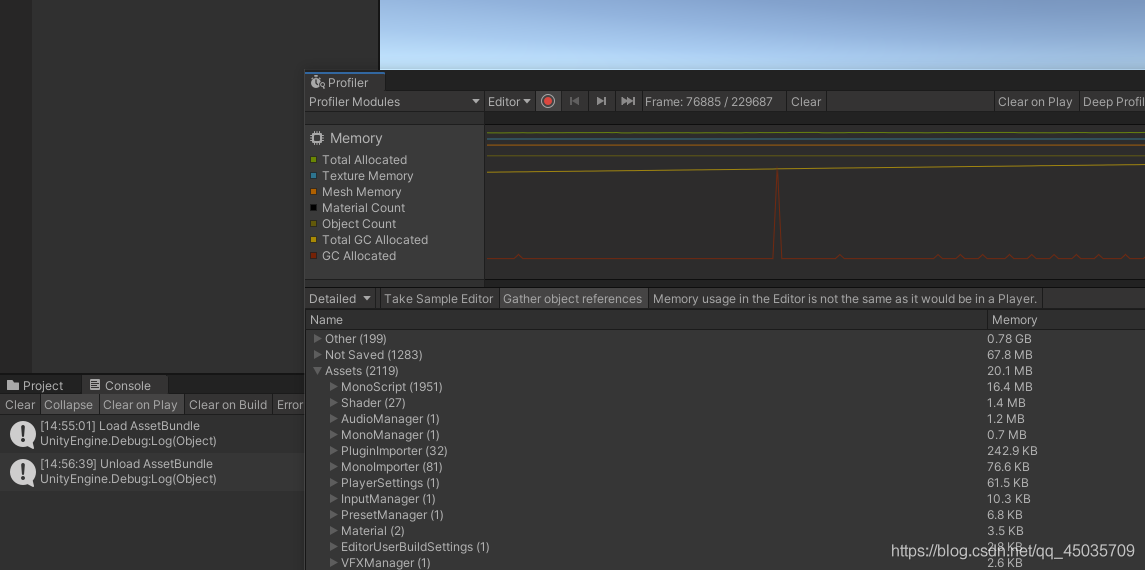Toggle Total Allocated chart color swatch
The image size is (1145, 570).
314,160
